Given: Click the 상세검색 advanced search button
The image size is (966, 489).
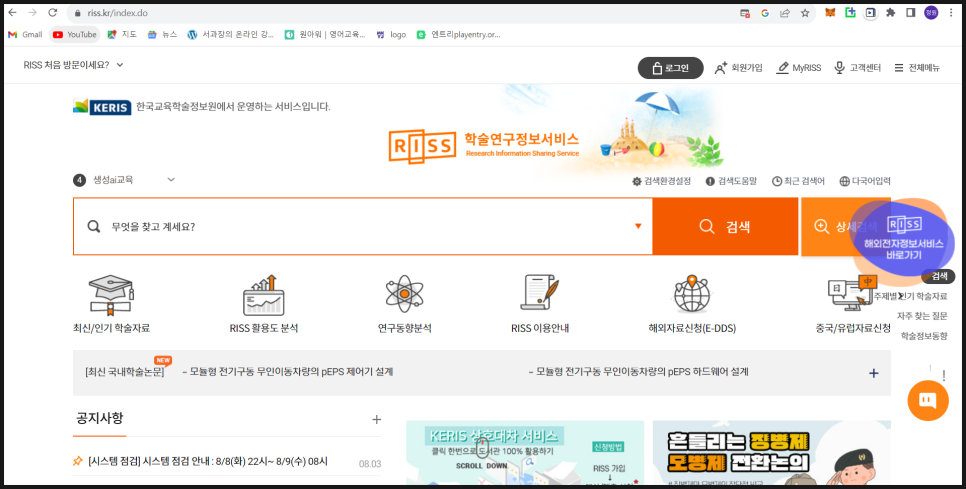Looking at the screenshot, I should coord(832,226).
